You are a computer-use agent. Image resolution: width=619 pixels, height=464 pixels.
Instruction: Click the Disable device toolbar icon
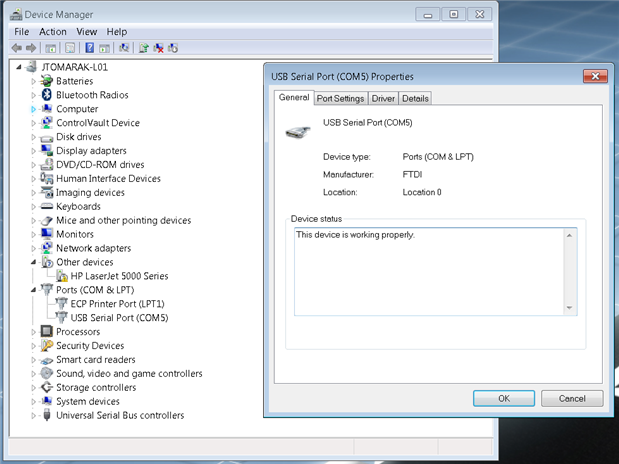pyautogui.click(x=173, y=48)
